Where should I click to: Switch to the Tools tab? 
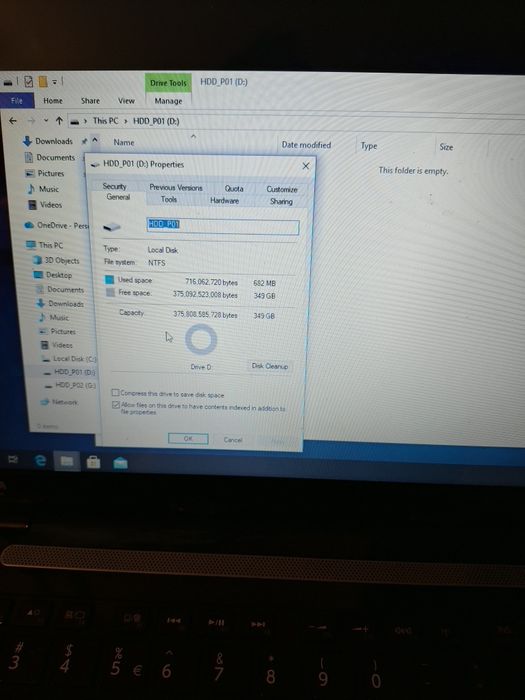tap(169, 200)
